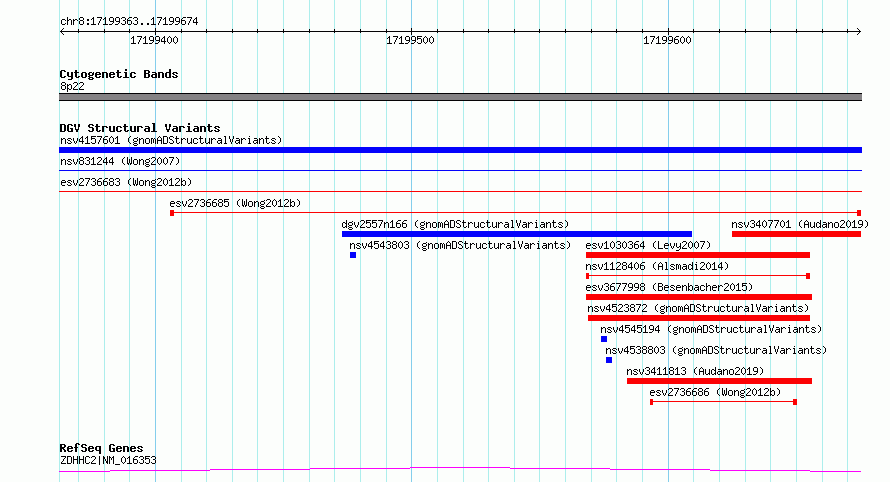The height and width of the screenshot is (482, 890).
Task: Click the 17199500 ruler coordinate
Action: pyautogui.click(x=410, y=40)
